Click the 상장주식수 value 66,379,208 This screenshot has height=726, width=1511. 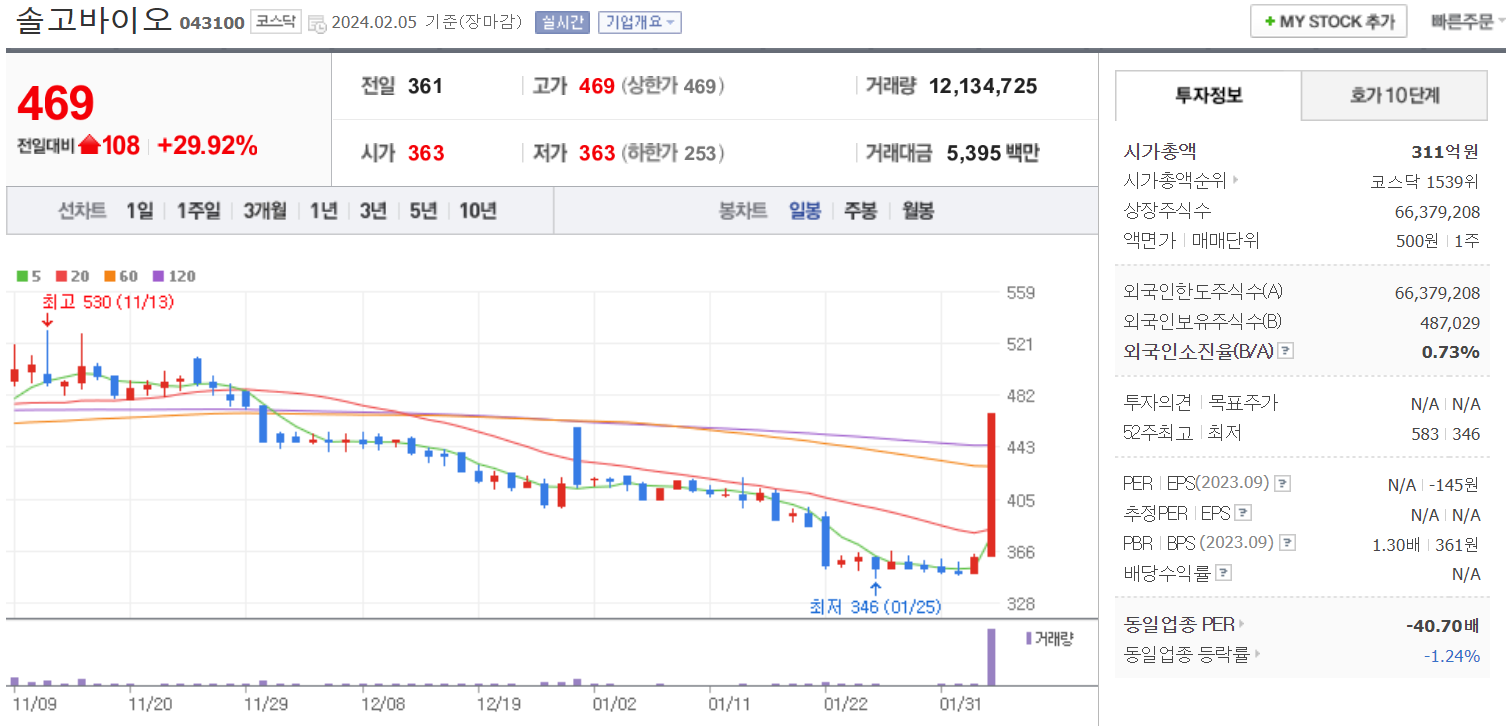(1437, 211)
